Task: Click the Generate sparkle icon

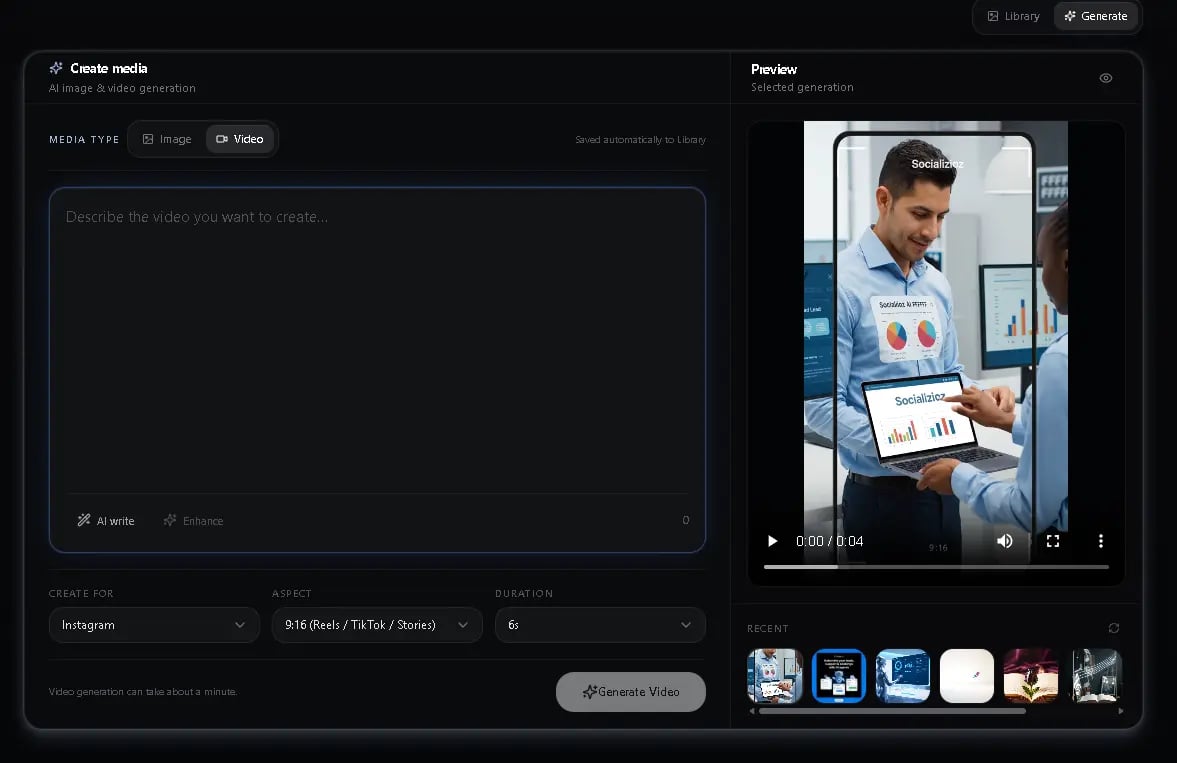Action: pyautogui.click(x=1070, y=16)
